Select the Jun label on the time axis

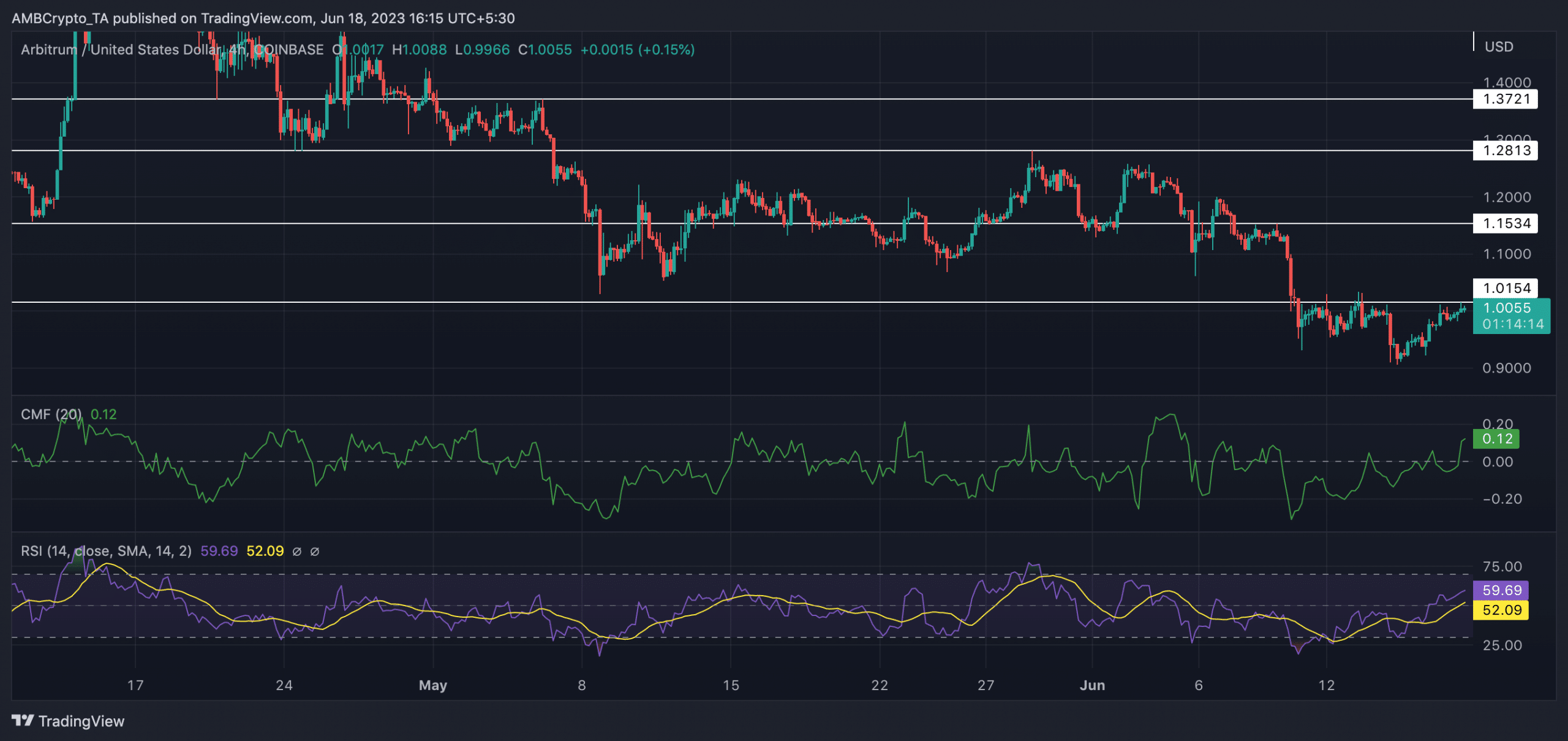point(1092,685)
